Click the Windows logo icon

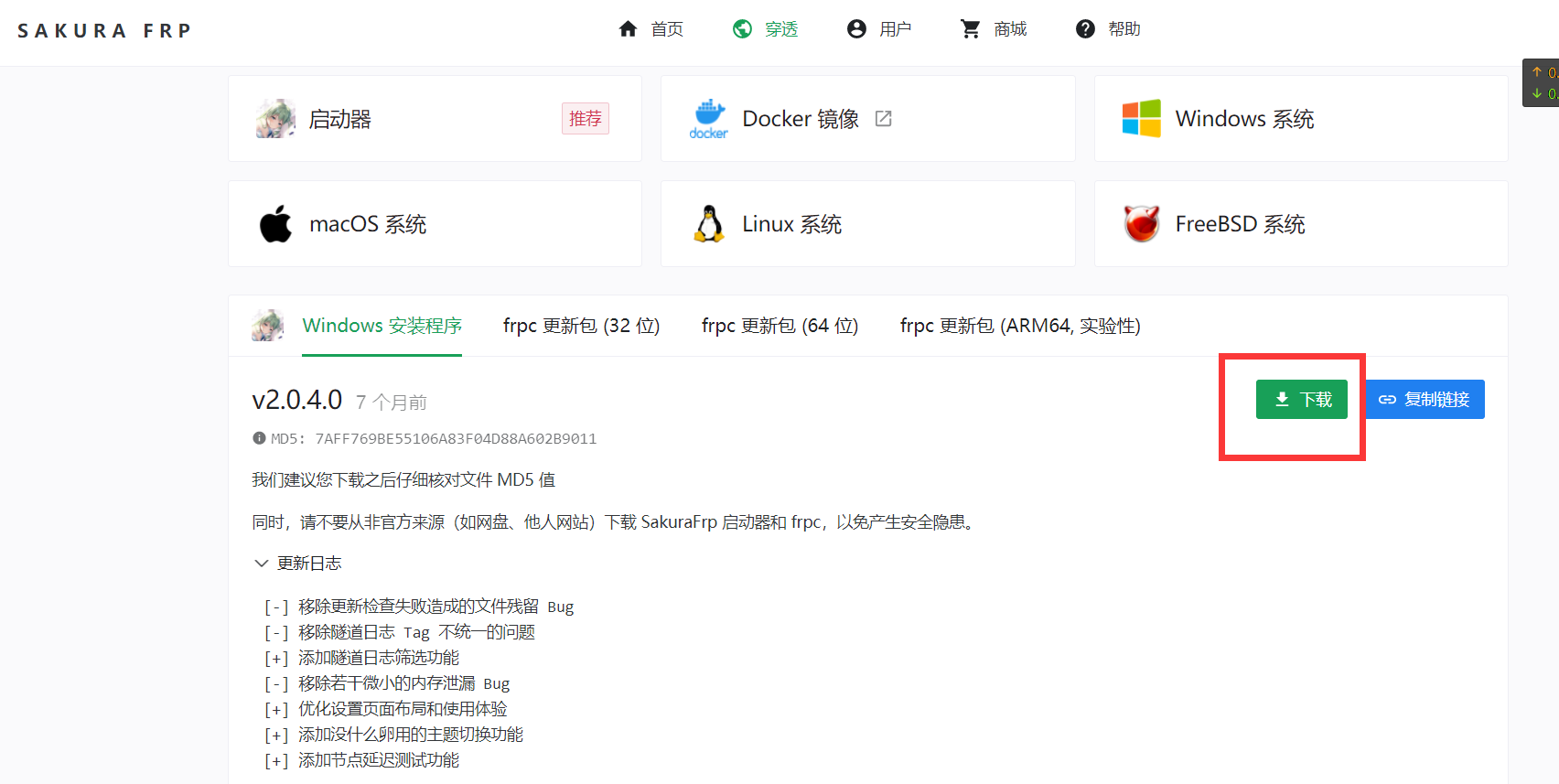coord(1142,119)
